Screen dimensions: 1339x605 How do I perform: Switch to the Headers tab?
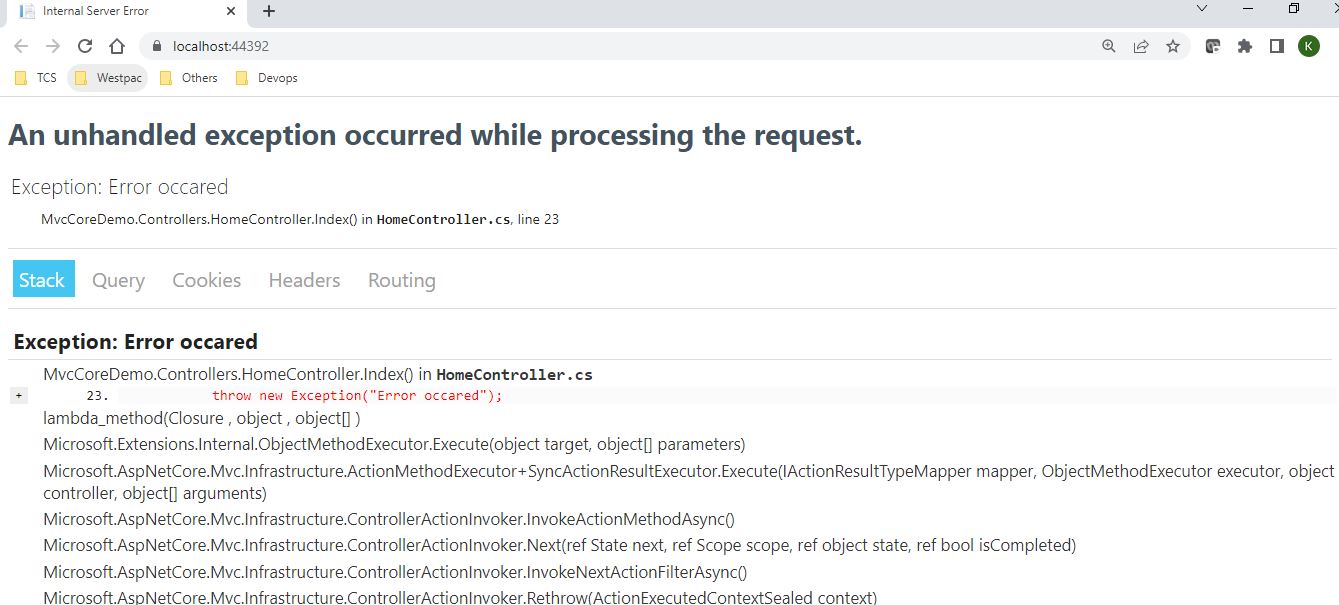point(303,280)
